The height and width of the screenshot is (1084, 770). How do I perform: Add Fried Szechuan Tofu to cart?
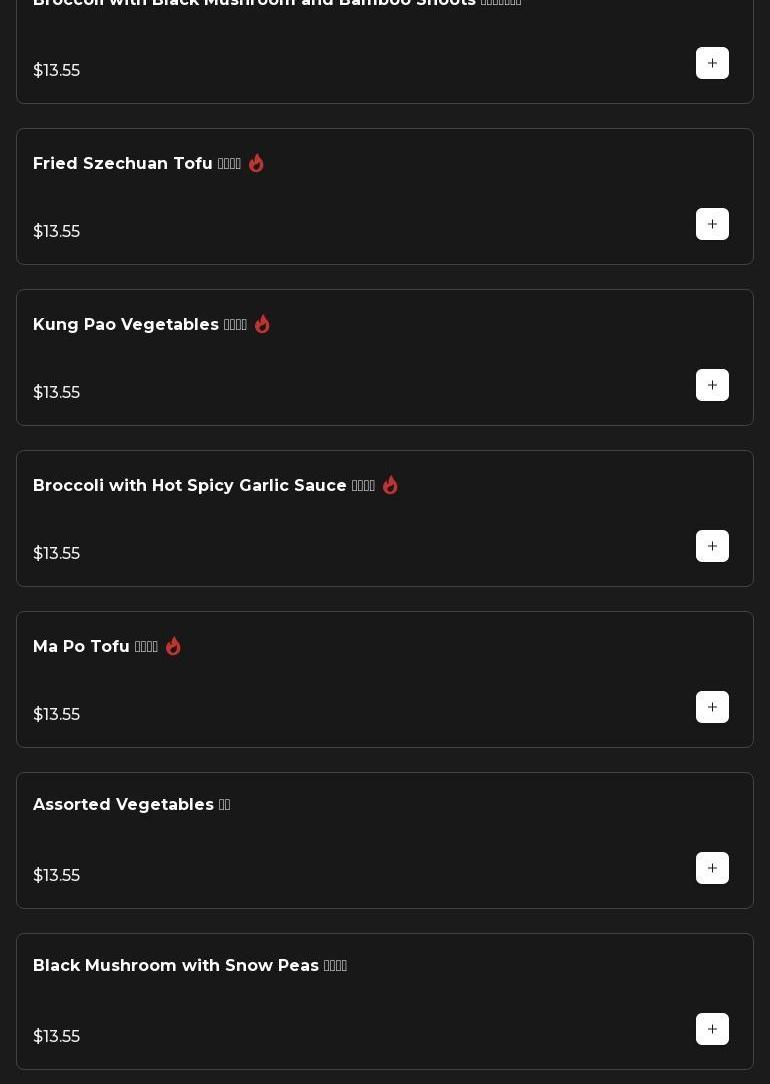coord(712,224)
